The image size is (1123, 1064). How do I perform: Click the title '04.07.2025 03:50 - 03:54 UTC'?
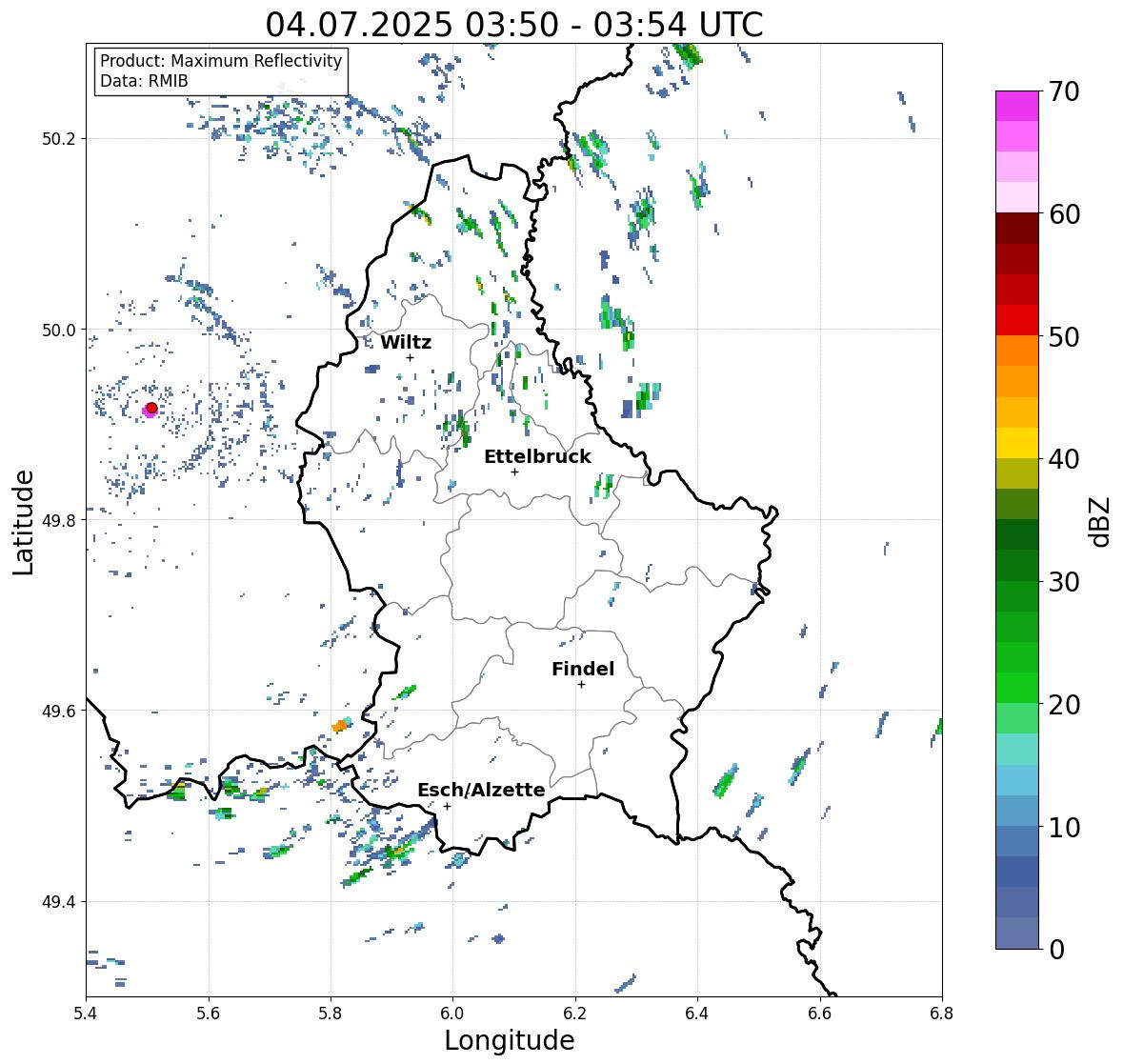514,25
